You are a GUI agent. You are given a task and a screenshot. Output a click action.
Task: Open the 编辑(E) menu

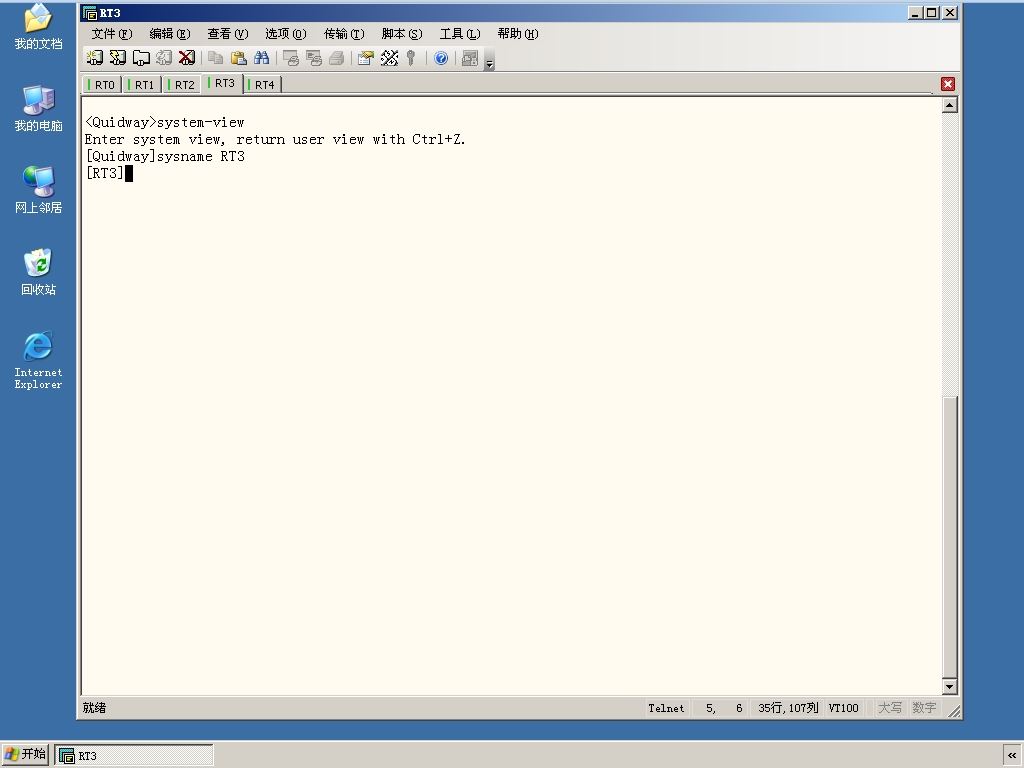click(x=170, y=34)
